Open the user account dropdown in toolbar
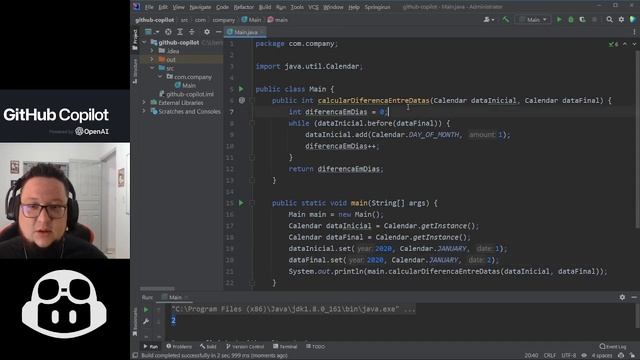The height and width of the screenshot is (360, 640). 489,20
